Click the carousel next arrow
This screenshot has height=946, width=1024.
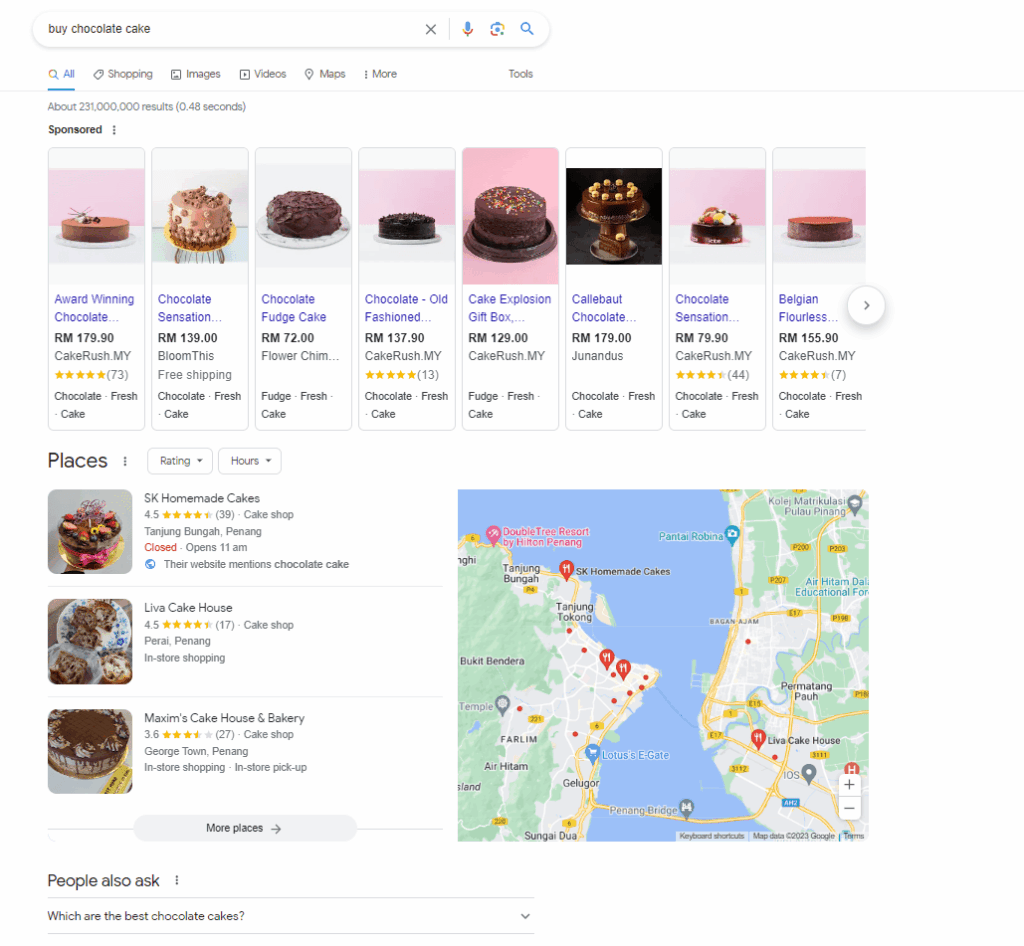[x=866, y=306]
